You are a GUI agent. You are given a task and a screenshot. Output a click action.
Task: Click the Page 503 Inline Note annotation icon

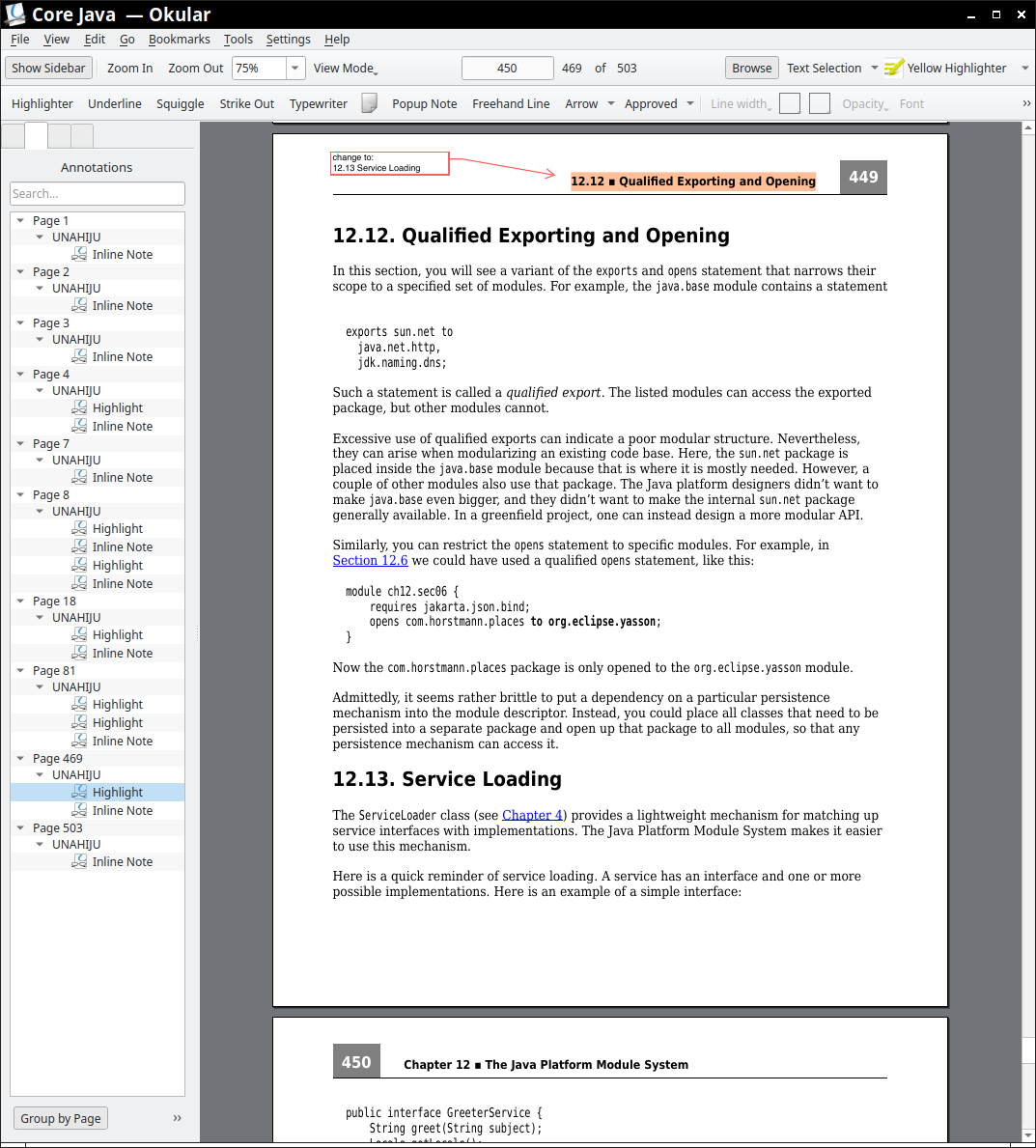(79, 862)
